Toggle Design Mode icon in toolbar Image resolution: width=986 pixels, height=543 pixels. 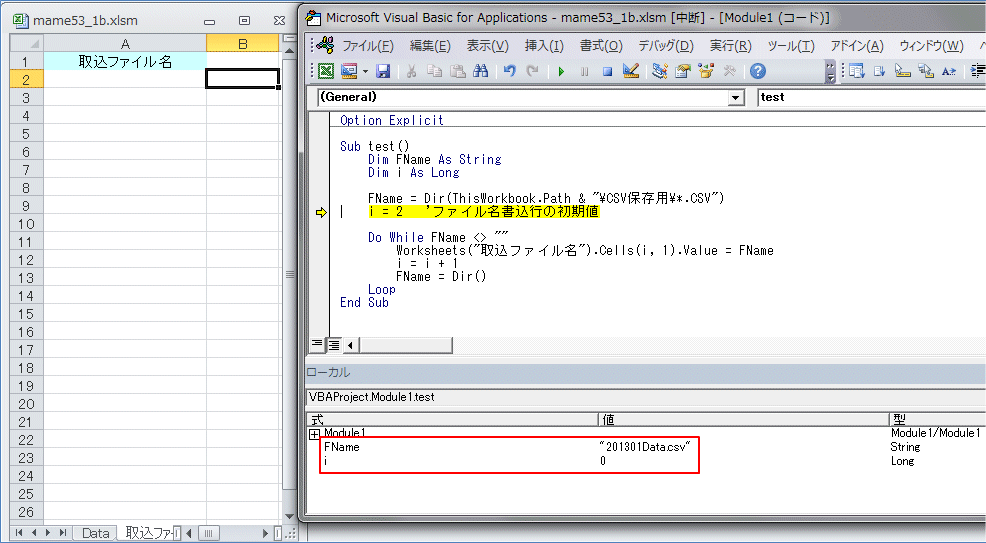point(630,71)
